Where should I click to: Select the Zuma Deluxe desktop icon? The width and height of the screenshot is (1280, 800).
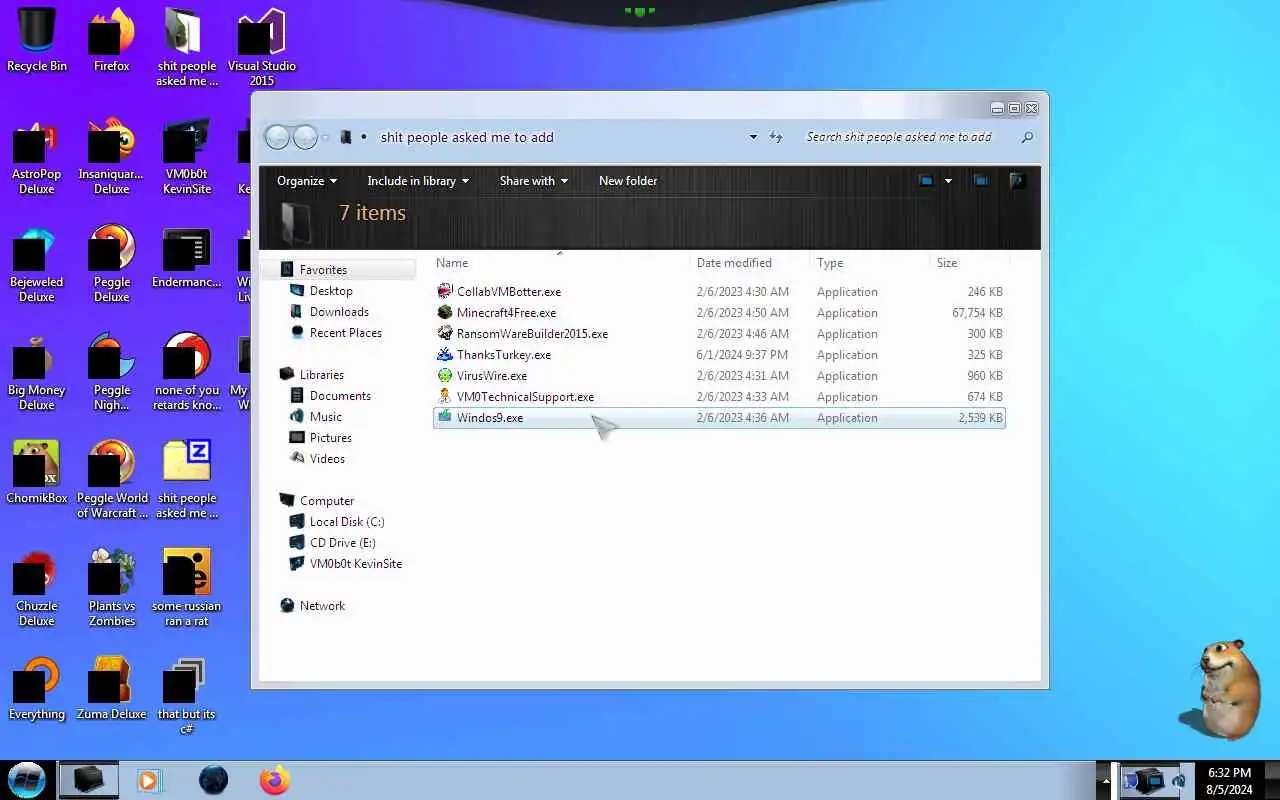pyautogui.click(x=111, y=689)
